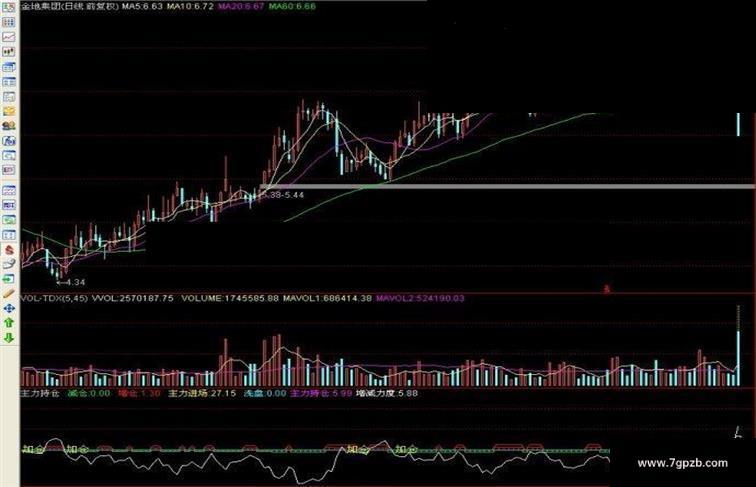This screenshot has height=487, width=756.
Task: Click the red S icon in sidebar
Action: pos(9,250)
